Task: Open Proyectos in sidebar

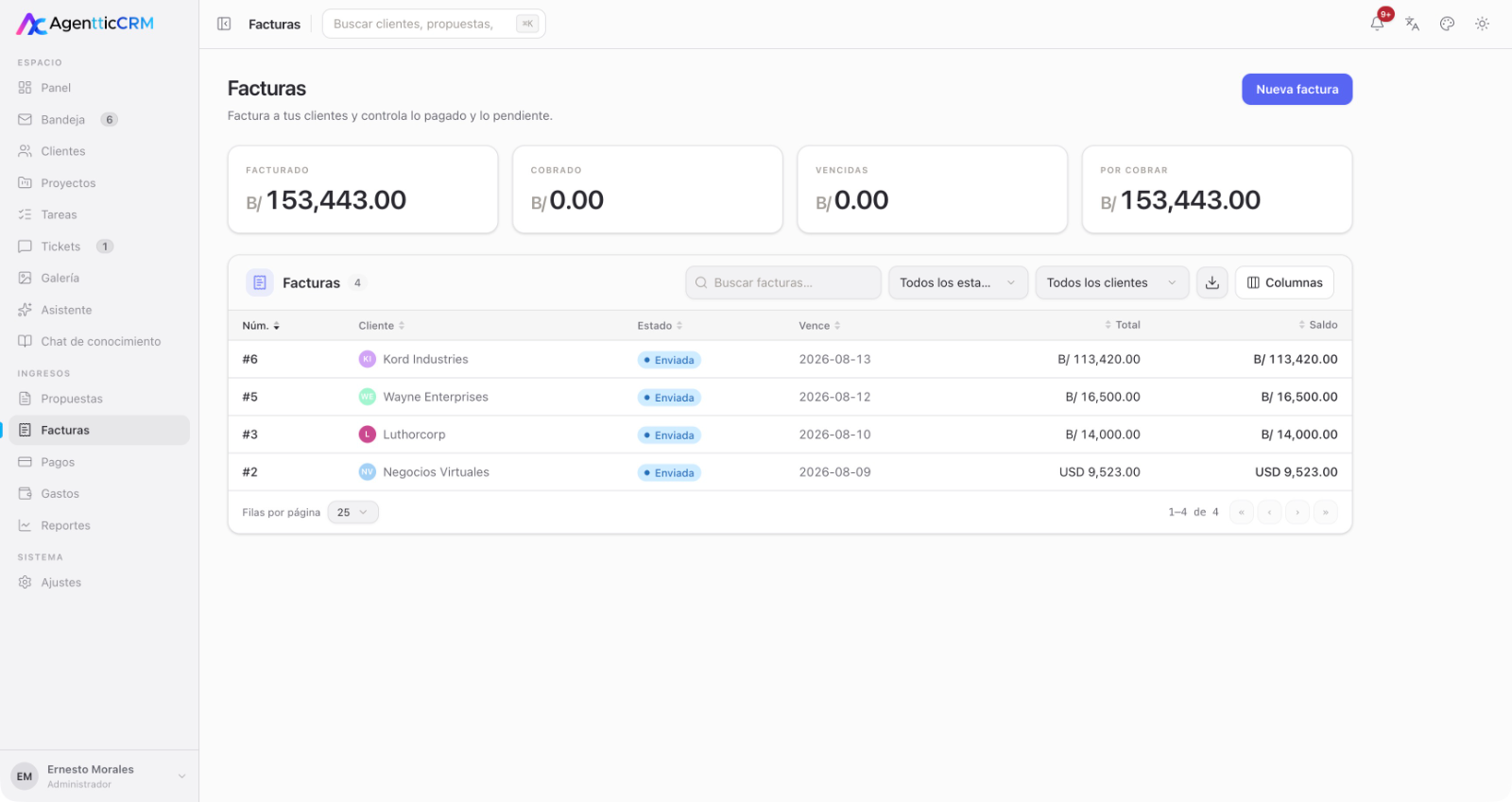Action: [x=99, y=183]
